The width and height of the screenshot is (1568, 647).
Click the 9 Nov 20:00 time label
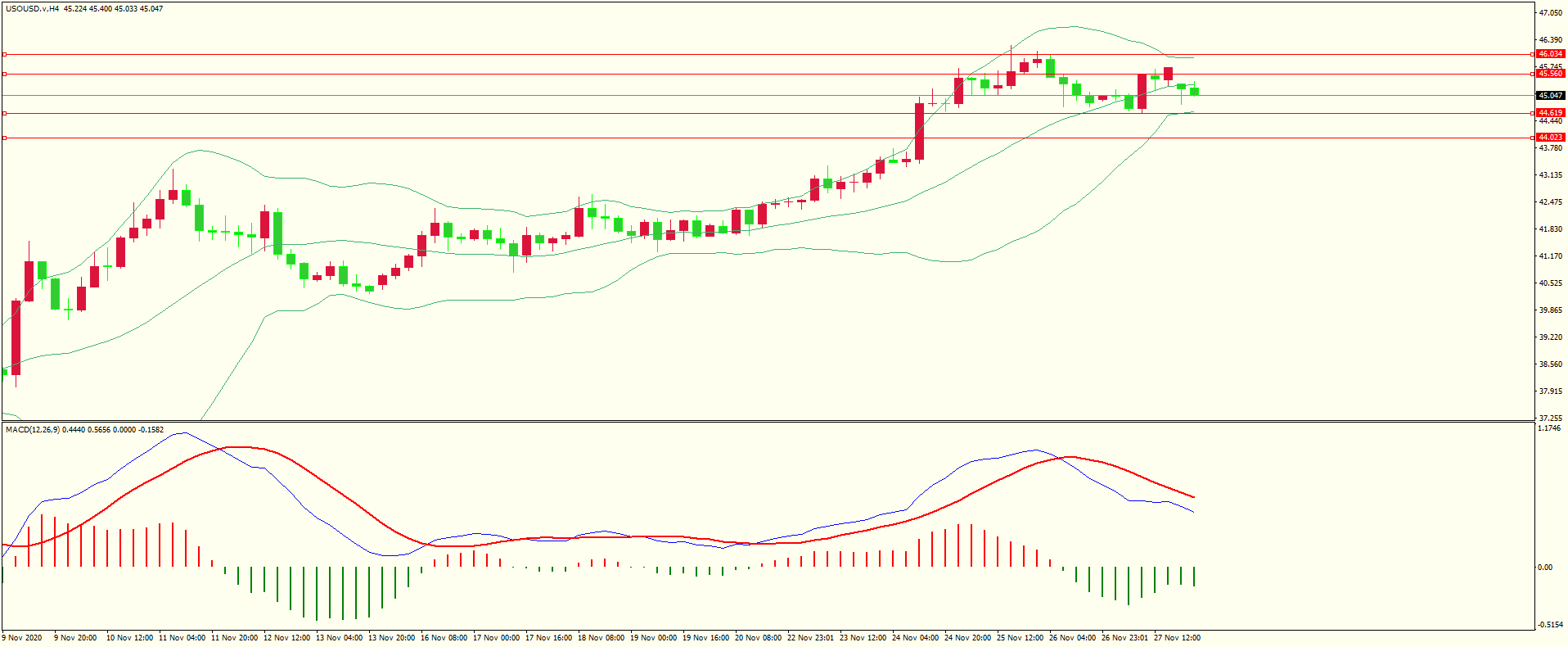(x=75, y=638)
